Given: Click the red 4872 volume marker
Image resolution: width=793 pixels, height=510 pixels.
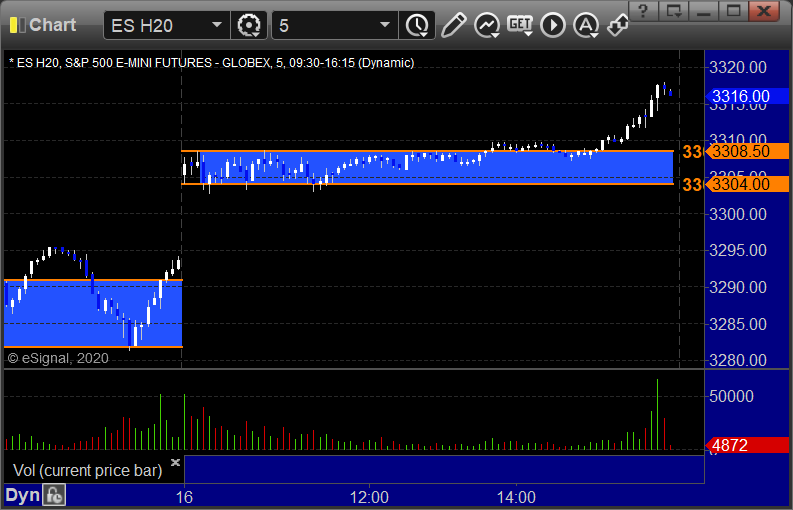Looking at the screenshot, I should (x=746, y=445).
